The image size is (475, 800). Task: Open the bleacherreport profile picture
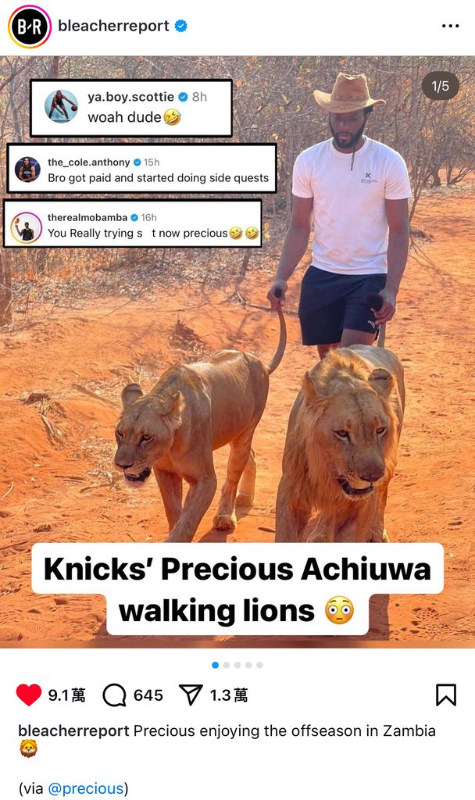(x=29, y=27)
